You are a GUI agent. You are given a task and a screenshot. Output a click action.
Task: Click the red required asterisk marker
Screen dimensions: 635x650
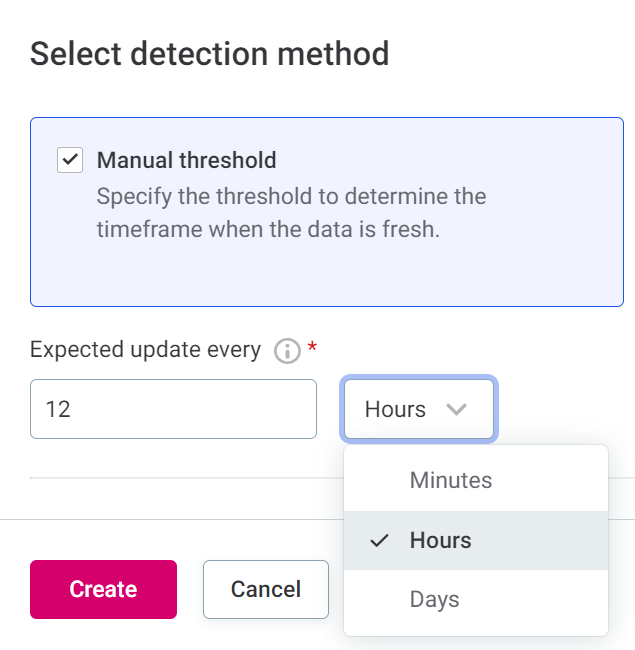click(x=312, y=348)
